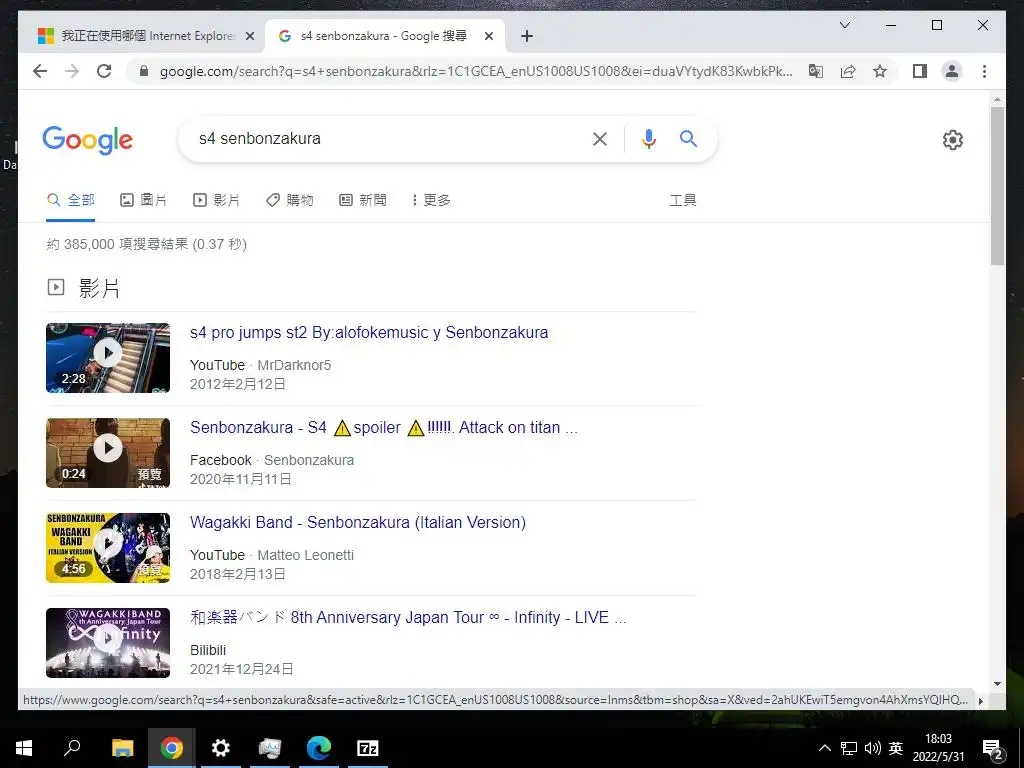Open the volume tray icon
Viewport: 1024px width, 768px height.
point(872,748)
